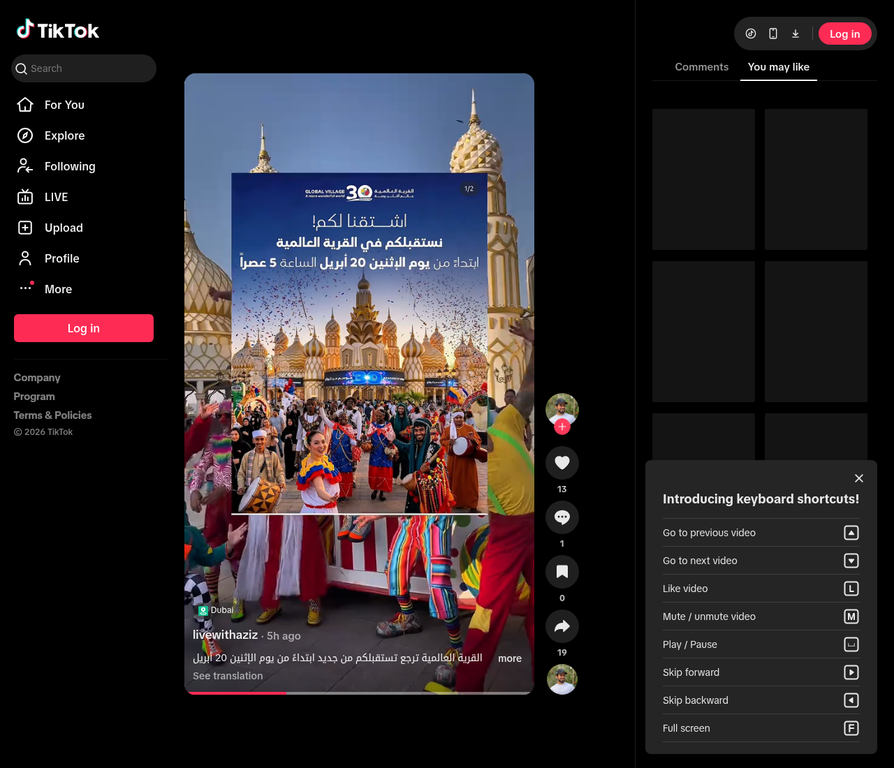Share the video using the arrow icon

[562, 625]
